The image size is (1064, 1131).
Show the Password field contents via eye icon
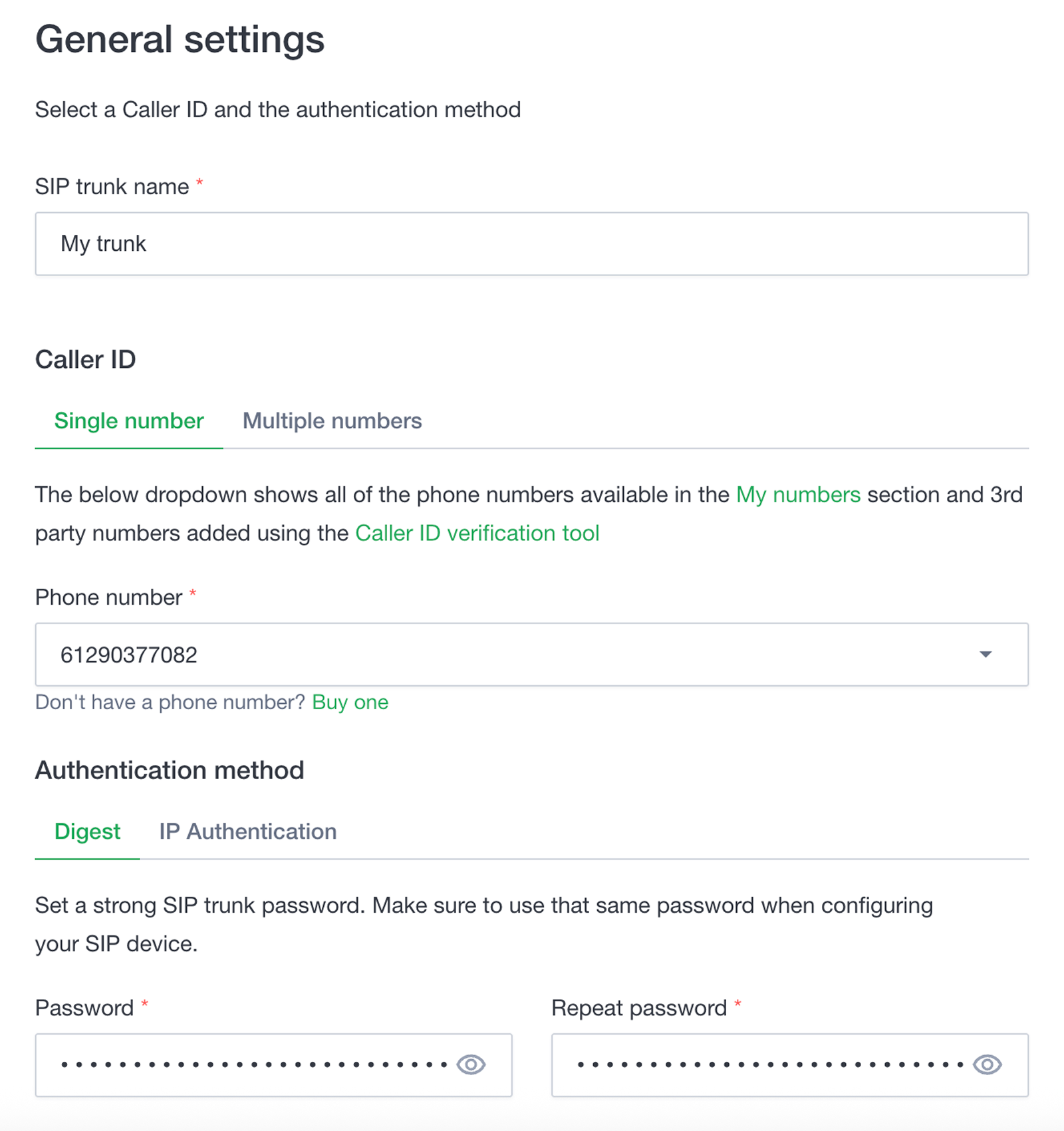[x=471, y=1064]
